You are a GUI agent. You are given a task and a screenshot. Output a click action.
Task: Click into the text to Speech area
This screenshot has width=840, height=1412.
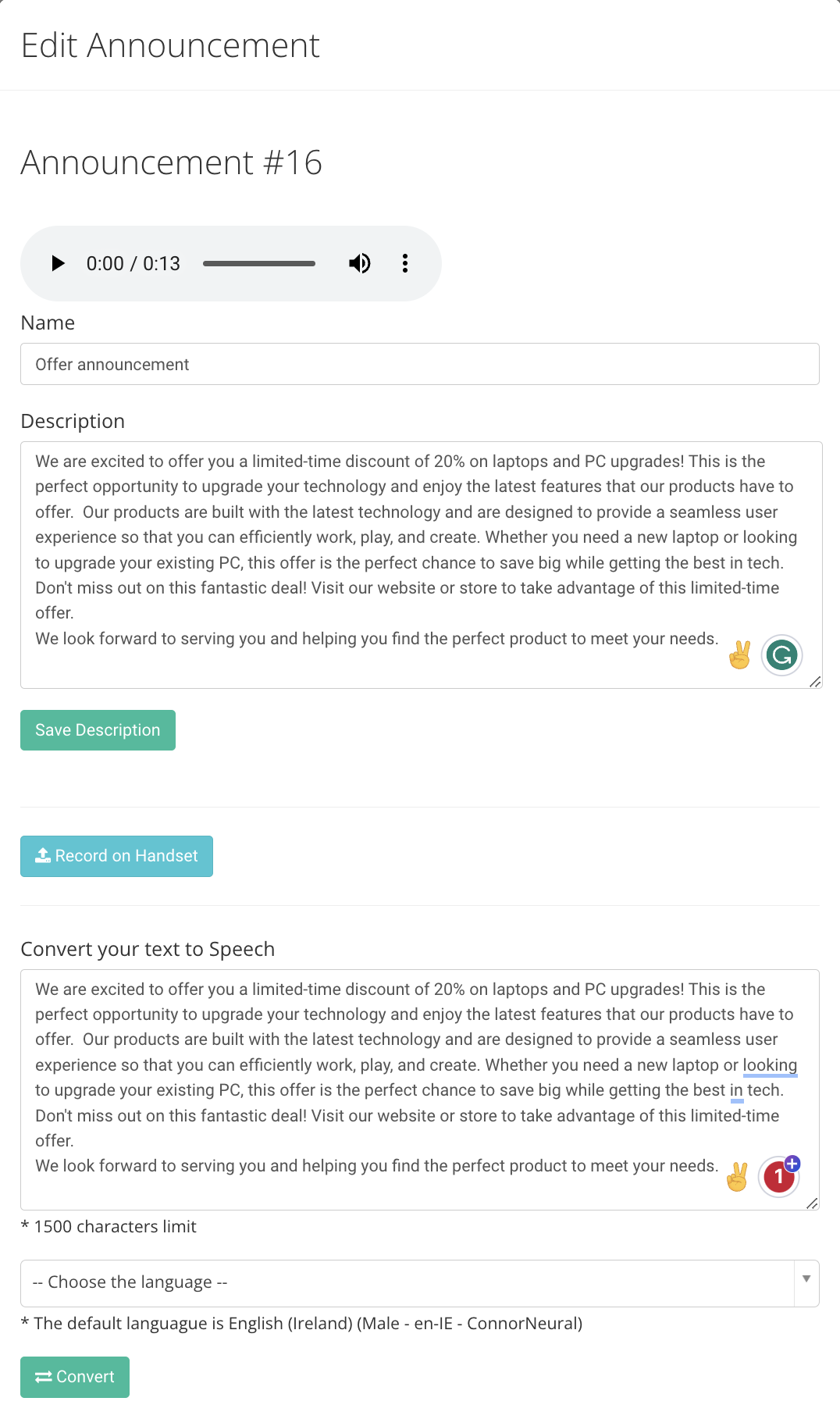pyautogui.click(x=420, y=1089)
